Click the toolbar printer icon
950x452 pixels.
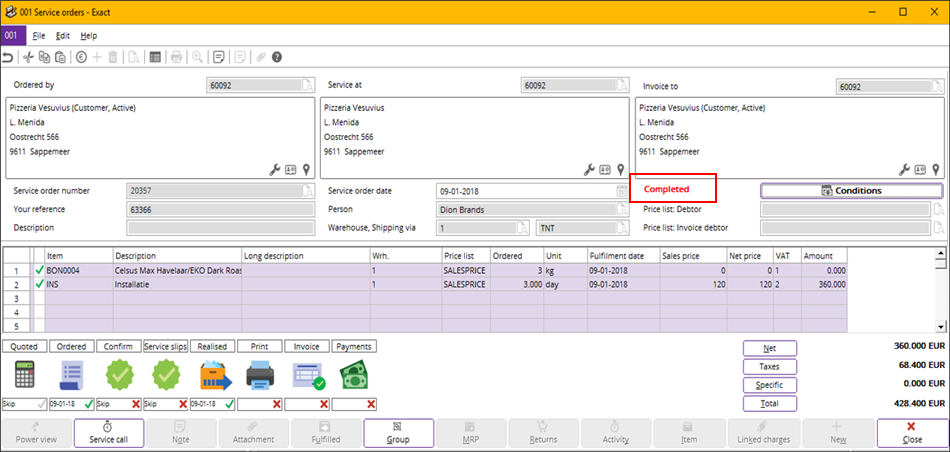[x=176, y=58]
